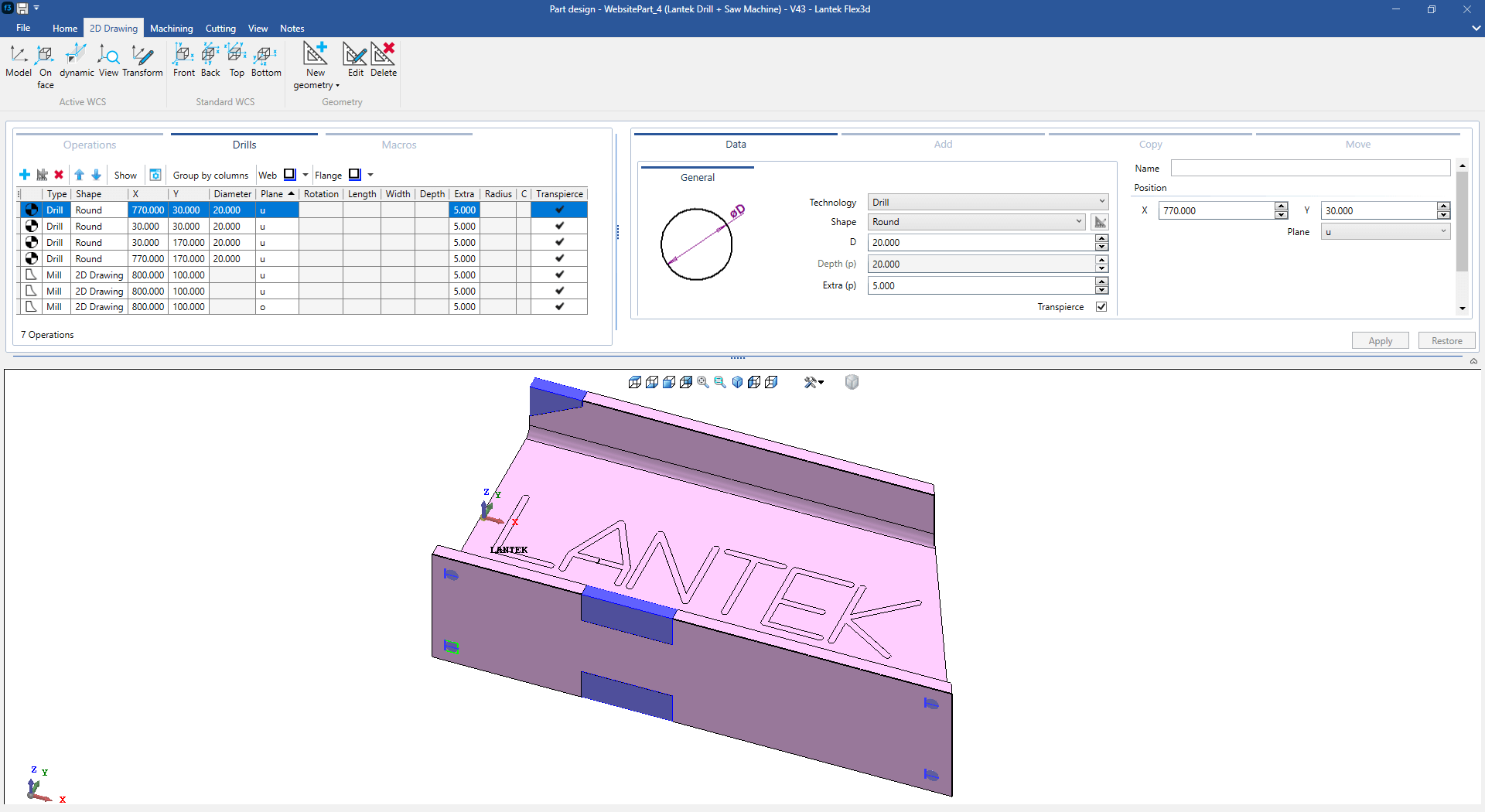This screenshot has width=1485, height=812.
Task: Click the Delete geometry icon in ribbon
Action: coord(383,56)
